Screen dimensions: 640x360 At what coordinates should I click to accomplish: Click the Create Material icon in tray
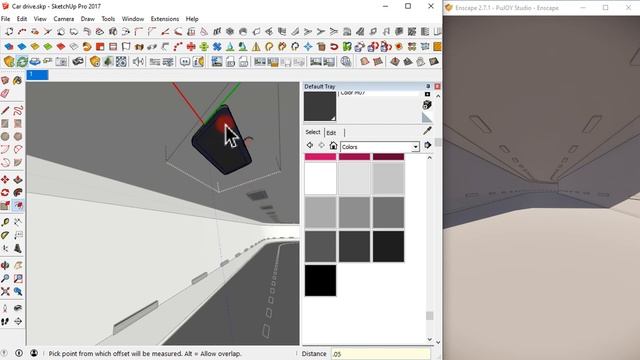click(427, 105)
